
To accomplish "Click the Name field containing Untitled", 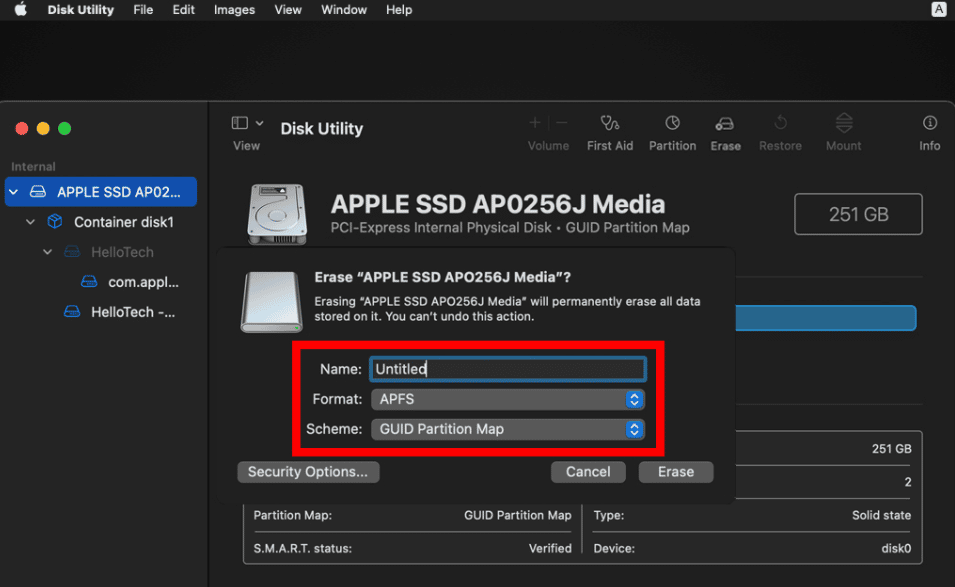I will [507, 369].
